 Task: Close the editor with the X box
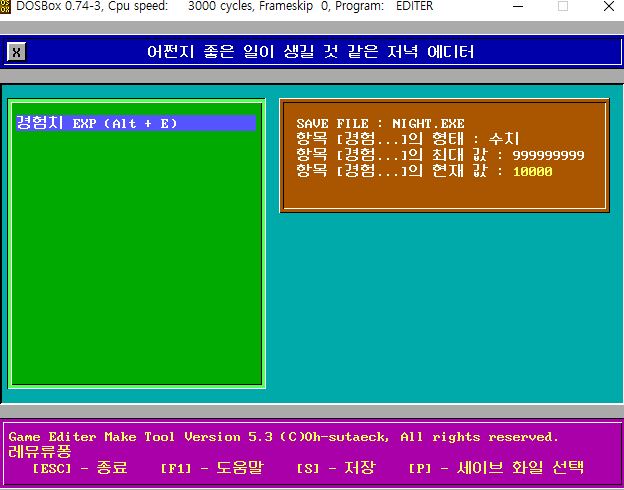click(x=16, y=52)
